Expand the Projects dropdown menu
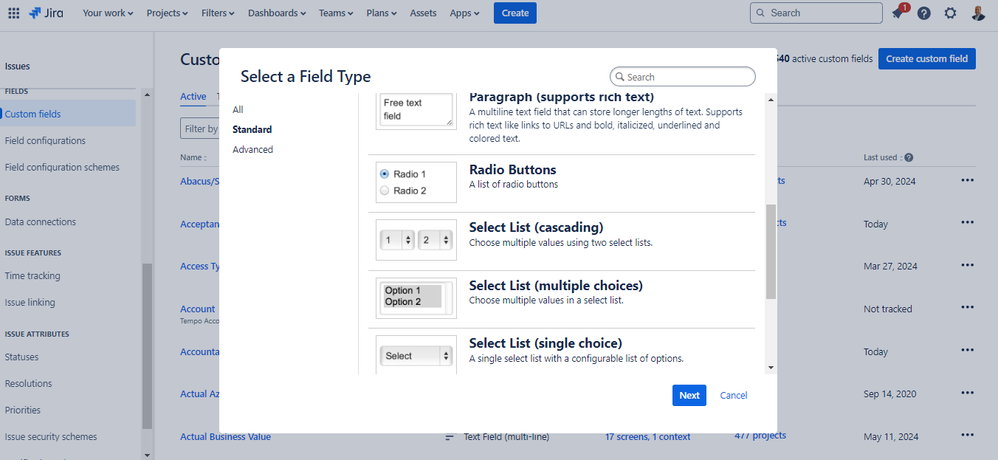The image size is (998, 460). [x=169, y=13]
